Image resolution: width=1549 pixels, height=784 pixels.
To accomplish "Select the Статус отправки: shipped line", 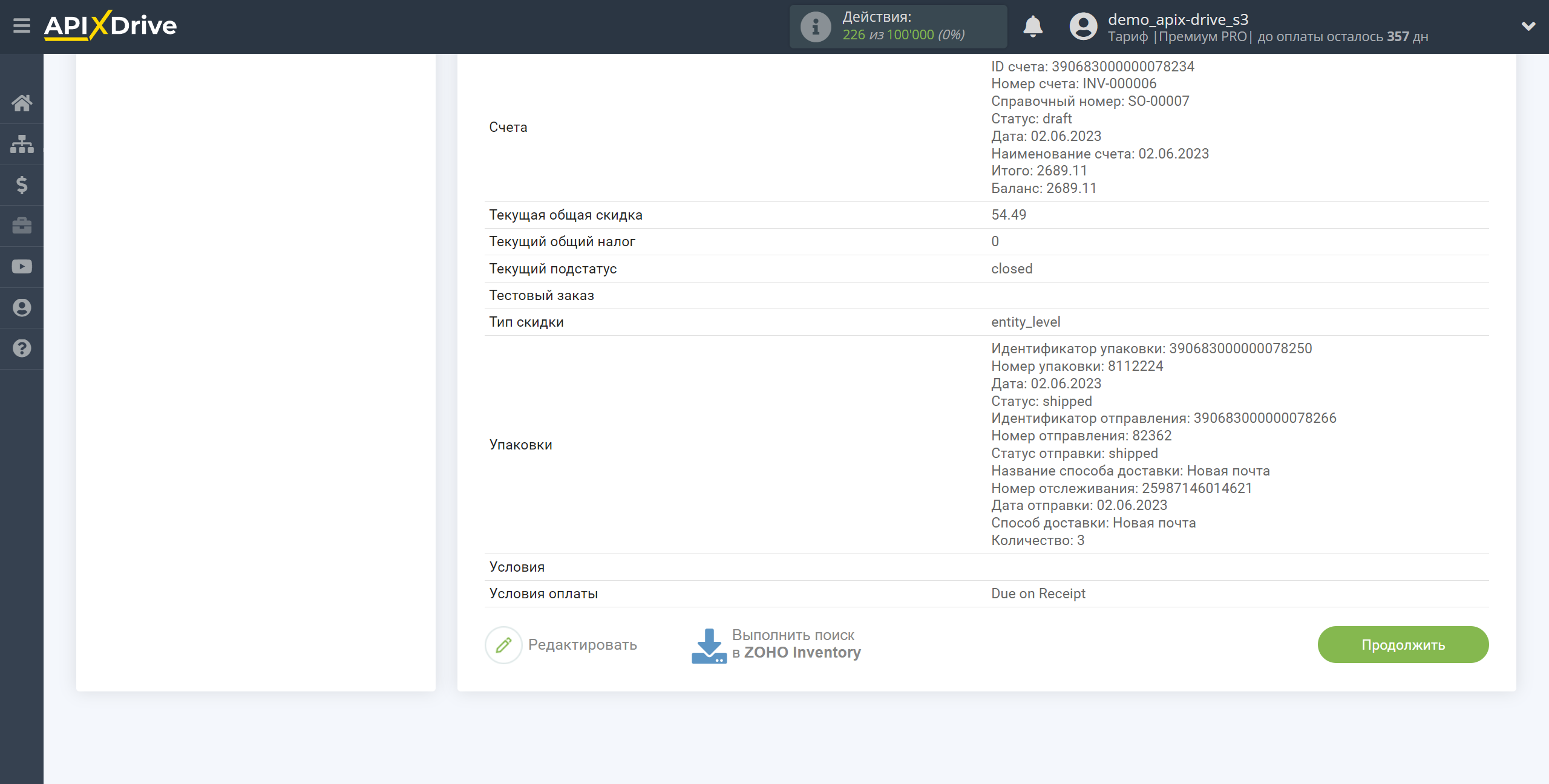I will [x=1075, y=453].
